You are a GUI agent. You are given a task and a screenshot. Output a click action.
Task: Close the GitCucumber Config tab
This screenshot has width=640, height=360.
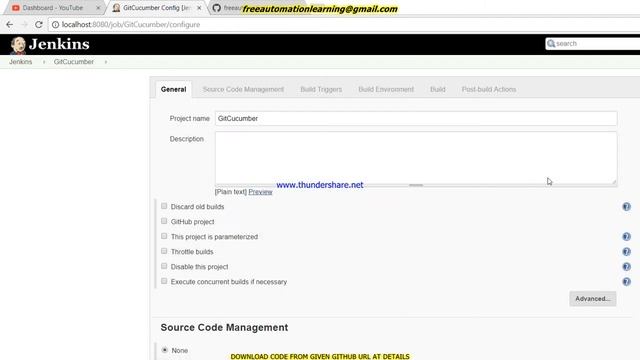[199, 8]
